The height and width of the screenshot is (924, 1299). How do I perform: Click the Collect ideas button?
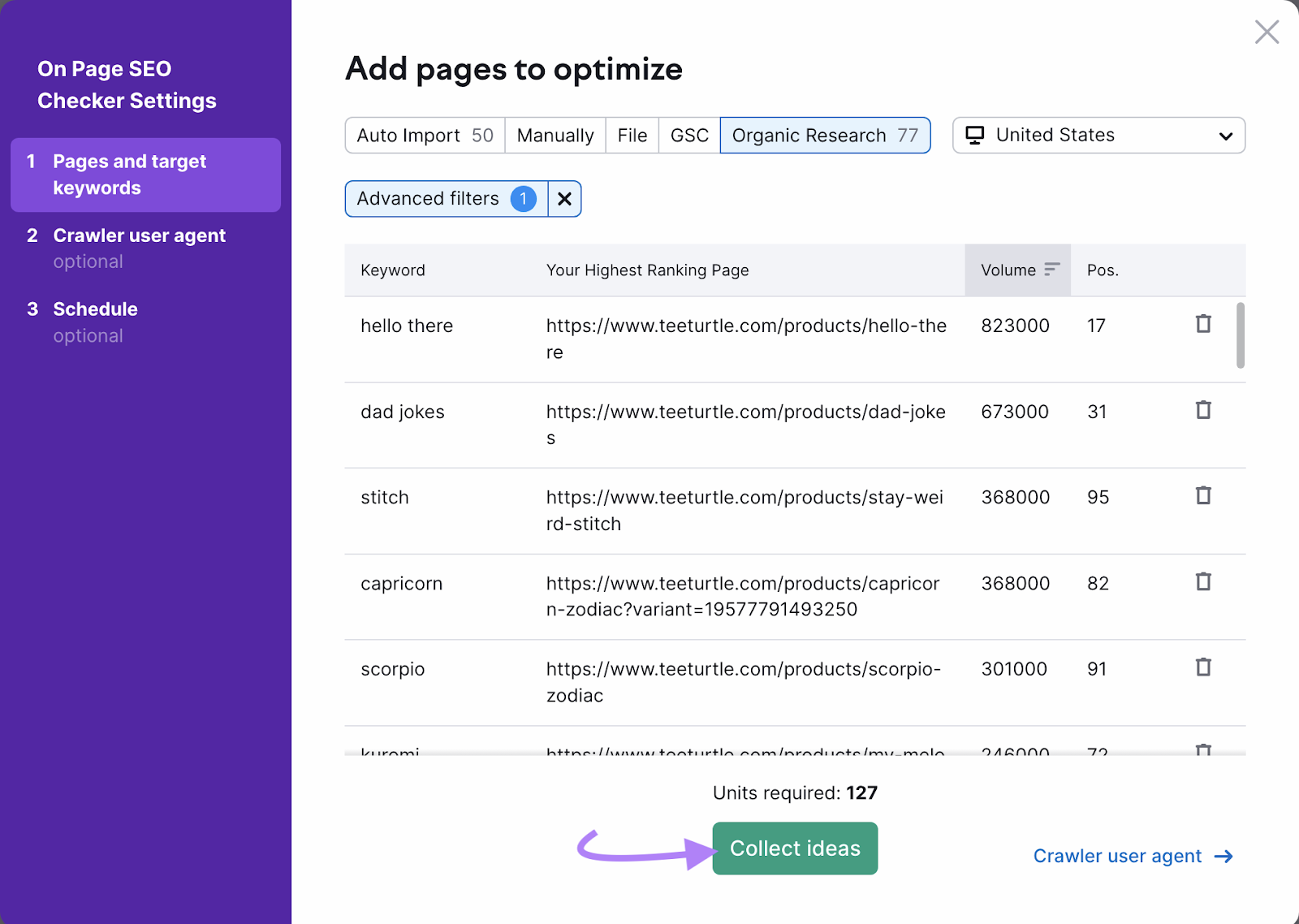(x=795, y=848)
